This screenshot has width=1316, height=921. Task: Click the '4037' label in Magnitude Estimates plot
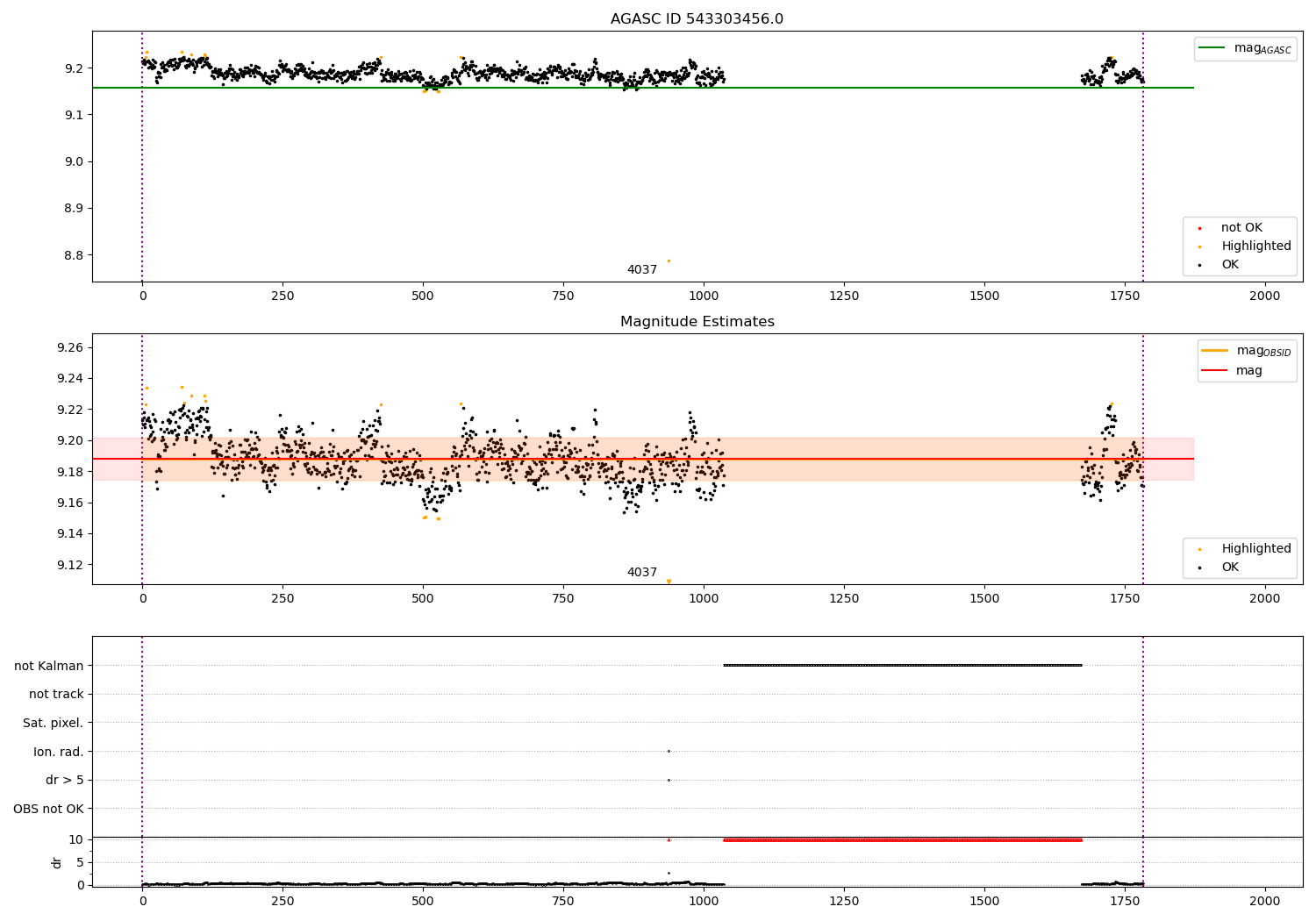641,573
